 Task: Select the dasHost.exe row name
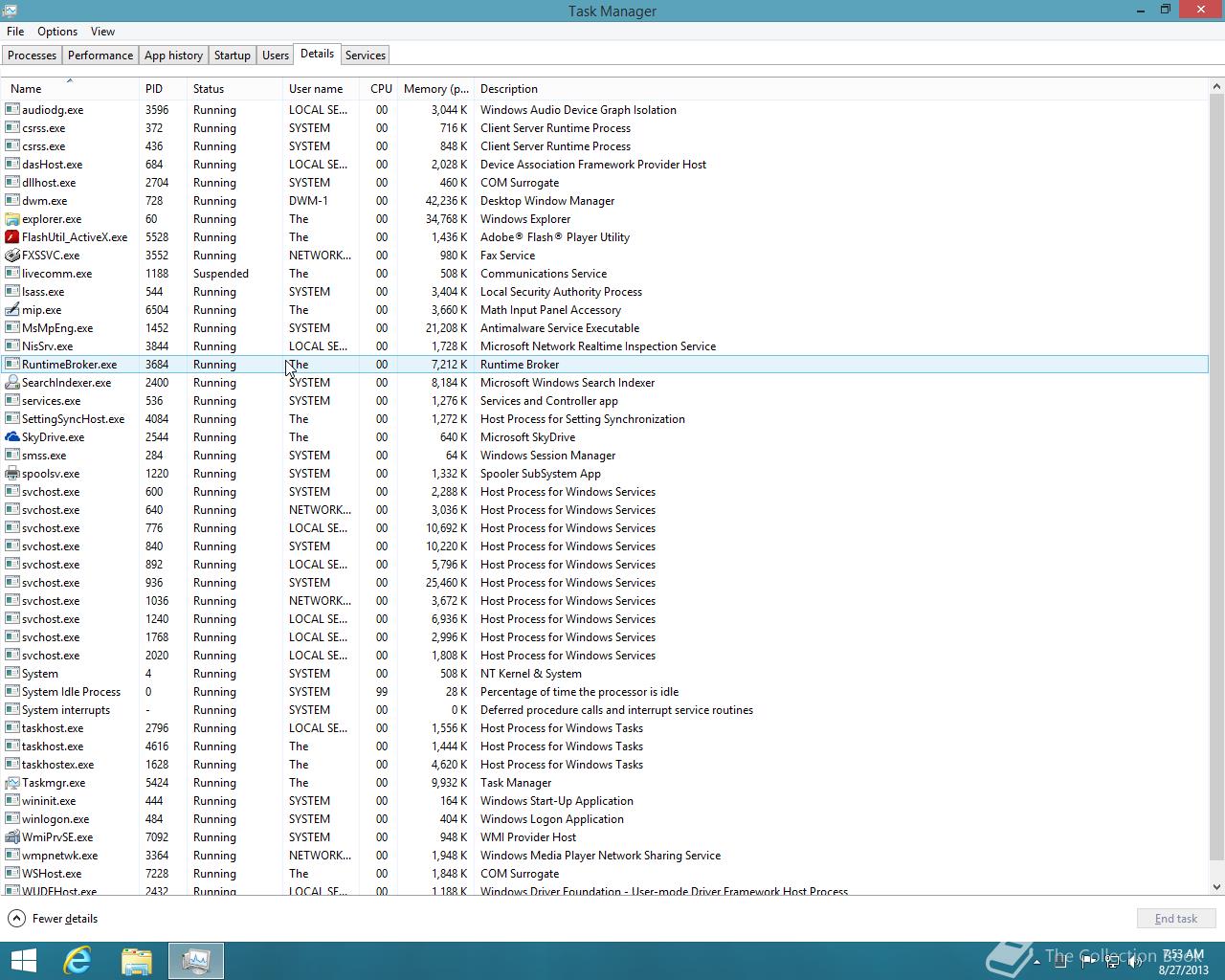(52, 165)
